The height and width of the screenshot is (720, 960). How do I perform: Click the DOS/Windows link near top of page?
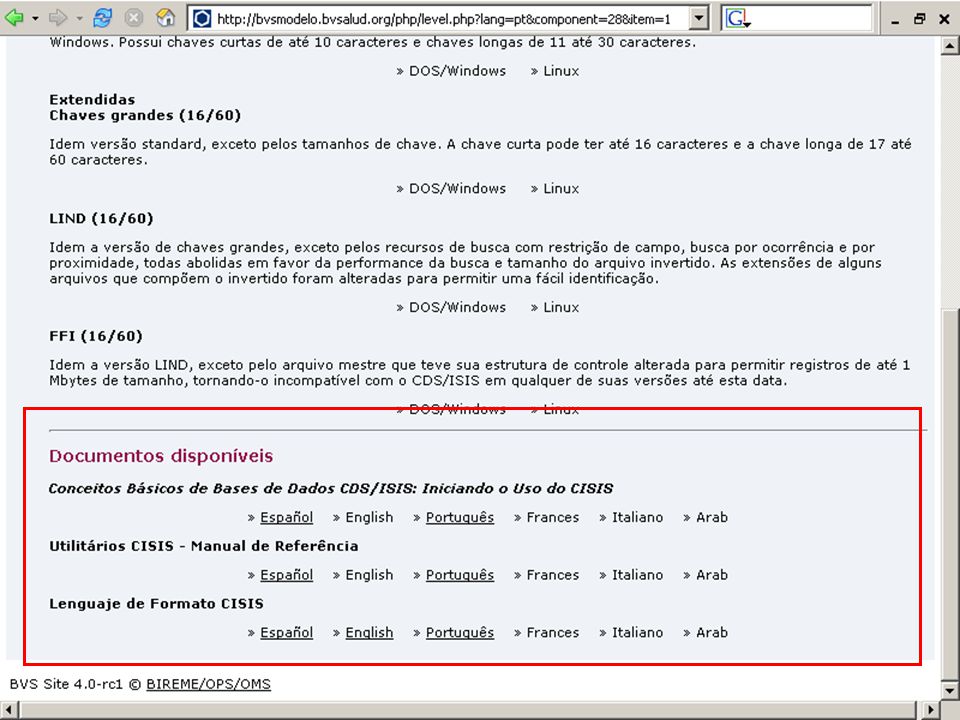[x=457, y=71]
